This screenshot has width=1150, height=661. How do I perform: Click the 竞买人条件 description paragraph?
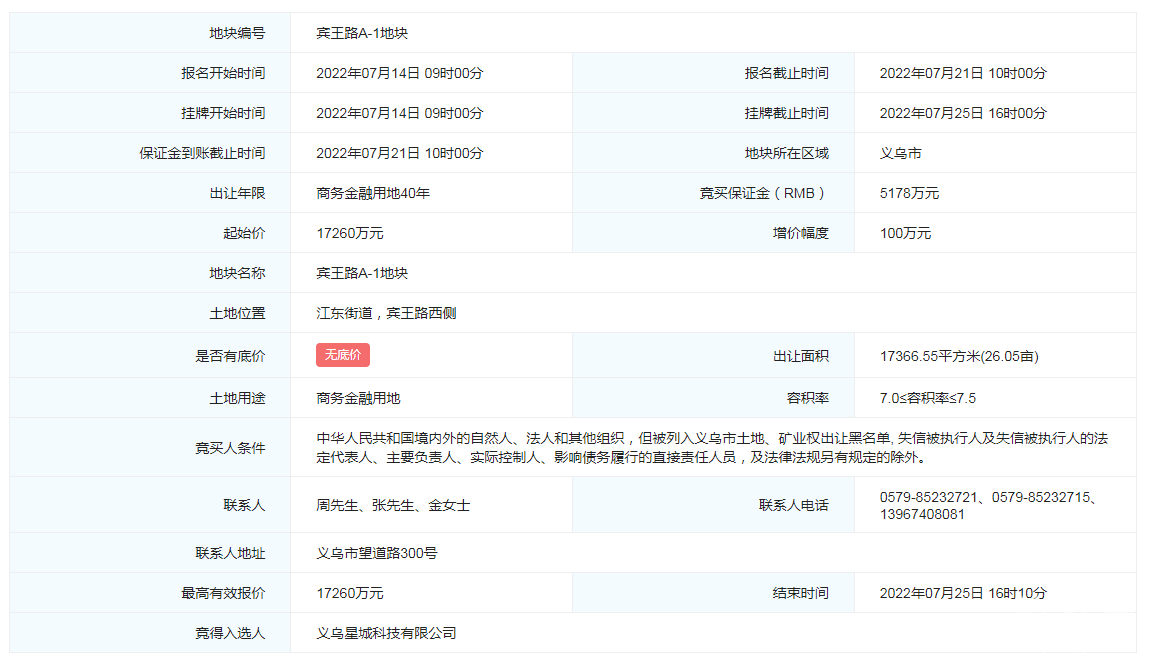click(711, 448)
